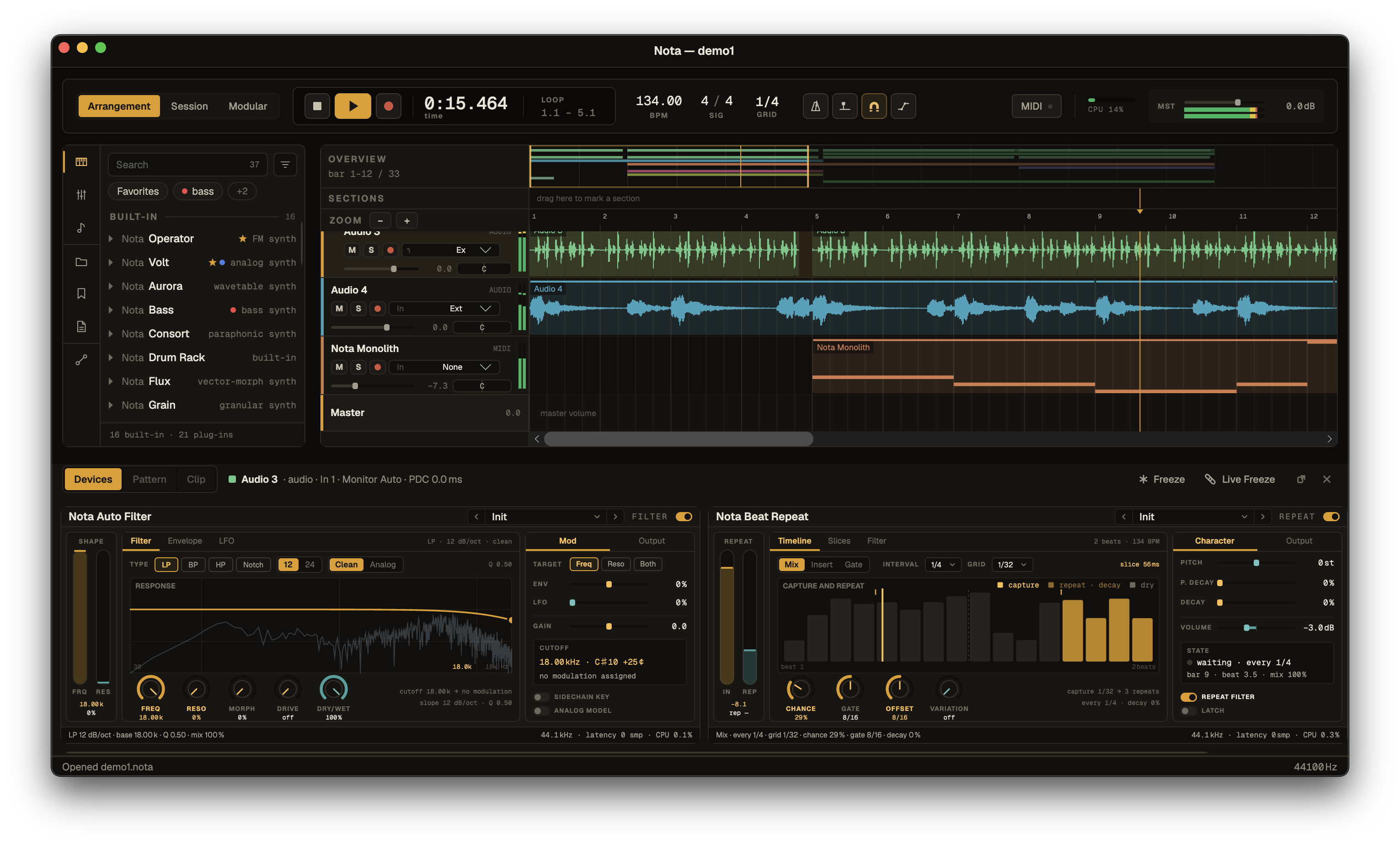Open the music note sidebar category
The image size is (1400, 844).
(81, 228)
